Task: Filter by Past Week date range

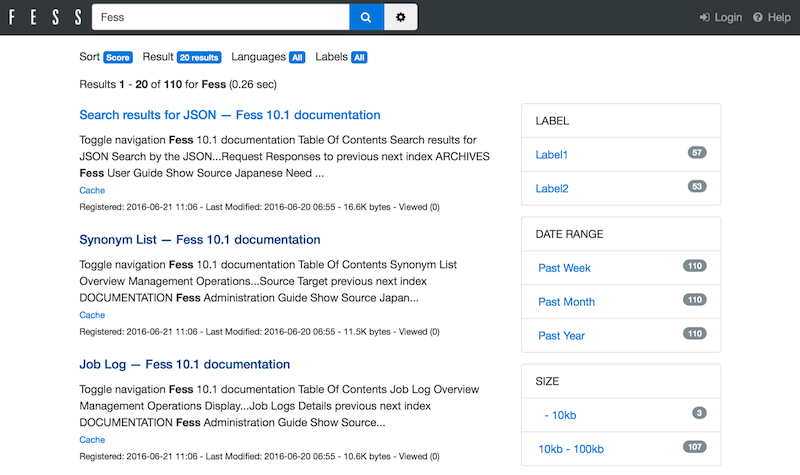Action: (564, 268)
